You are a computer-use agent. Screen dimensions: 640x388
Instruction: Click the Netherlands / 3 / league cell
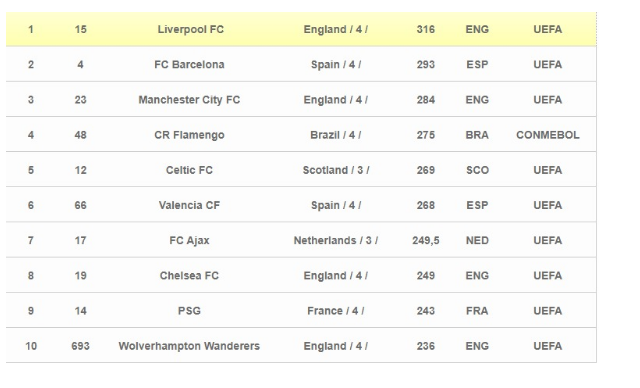(x=336, y=240)
